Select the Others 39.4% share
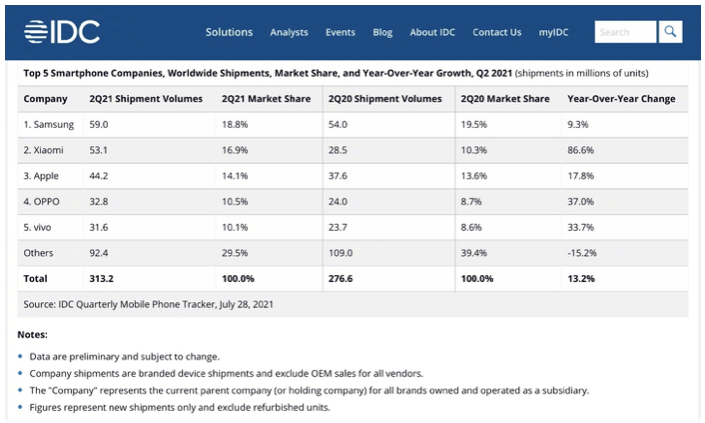 coord(473,253)
